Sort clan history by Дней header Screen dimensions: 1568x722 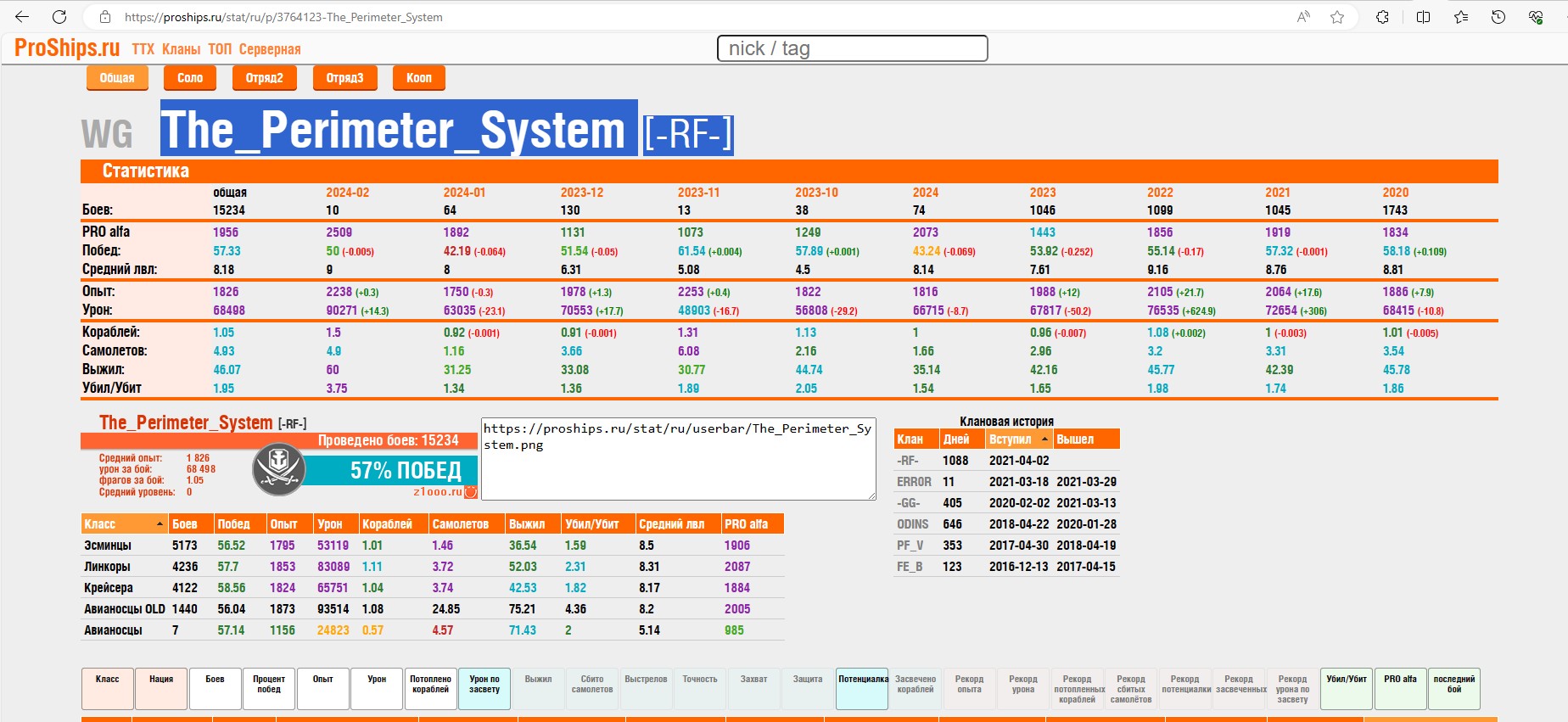962,439
